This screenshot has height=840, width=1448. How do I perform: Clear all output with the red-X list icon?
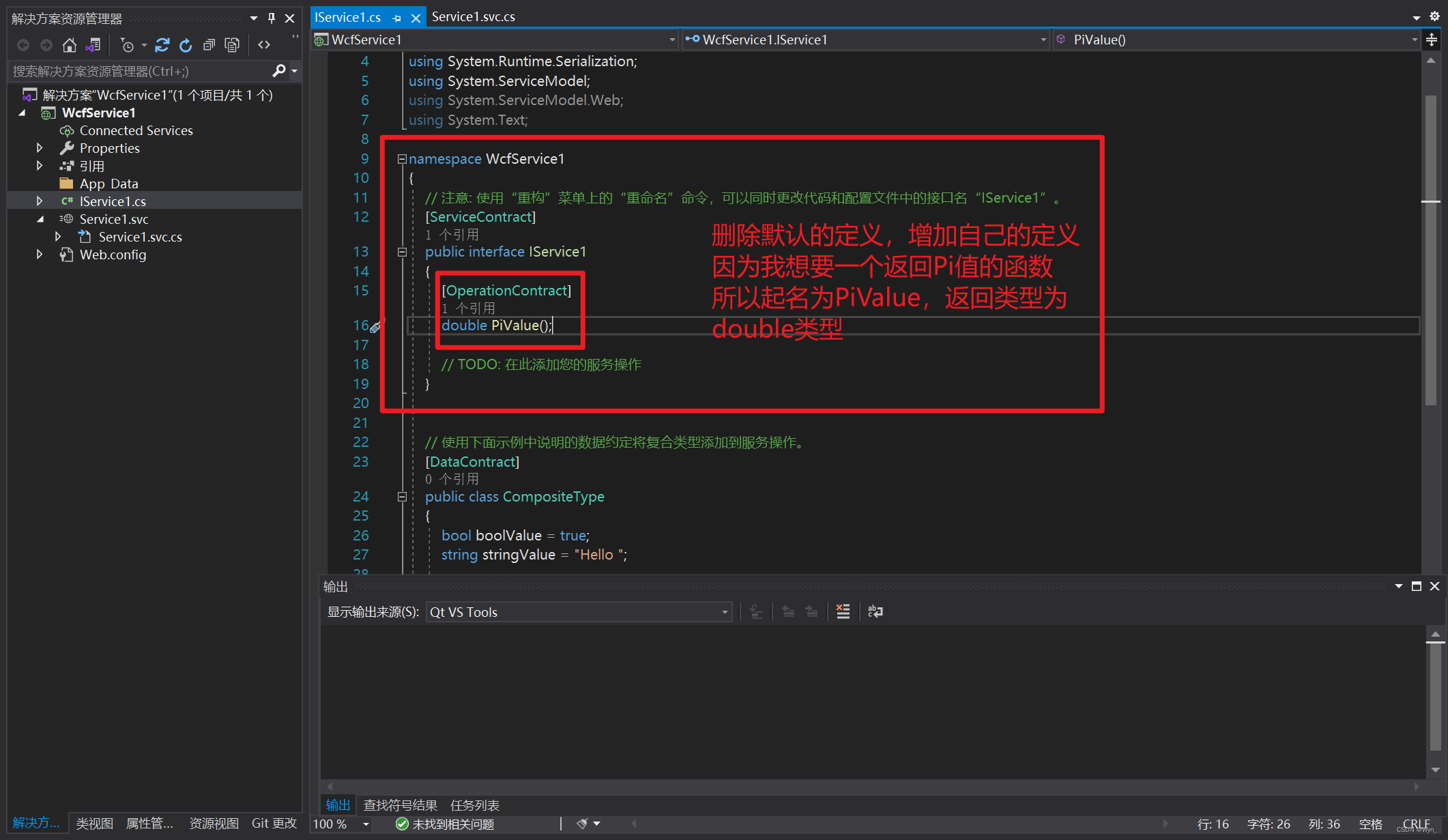click(x=843, y=611)
